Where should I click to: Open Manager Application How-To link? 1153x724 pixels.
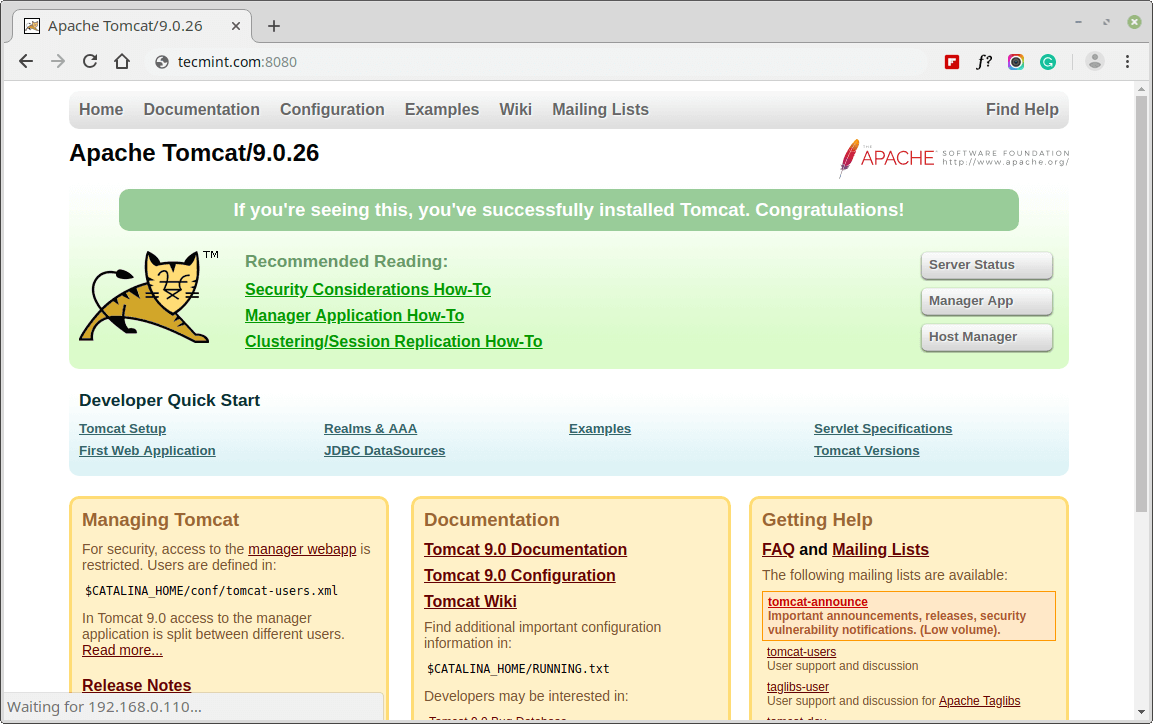click(x=354, y=316)
